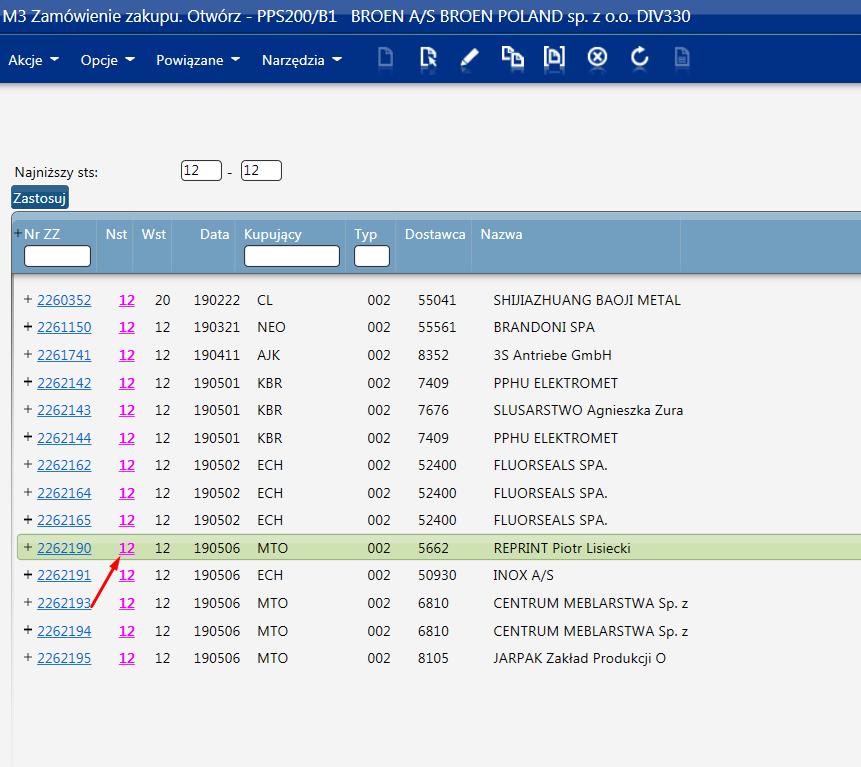Click Wst value 20 in row 2260352

pyautogui.click(x=163, y=300)
